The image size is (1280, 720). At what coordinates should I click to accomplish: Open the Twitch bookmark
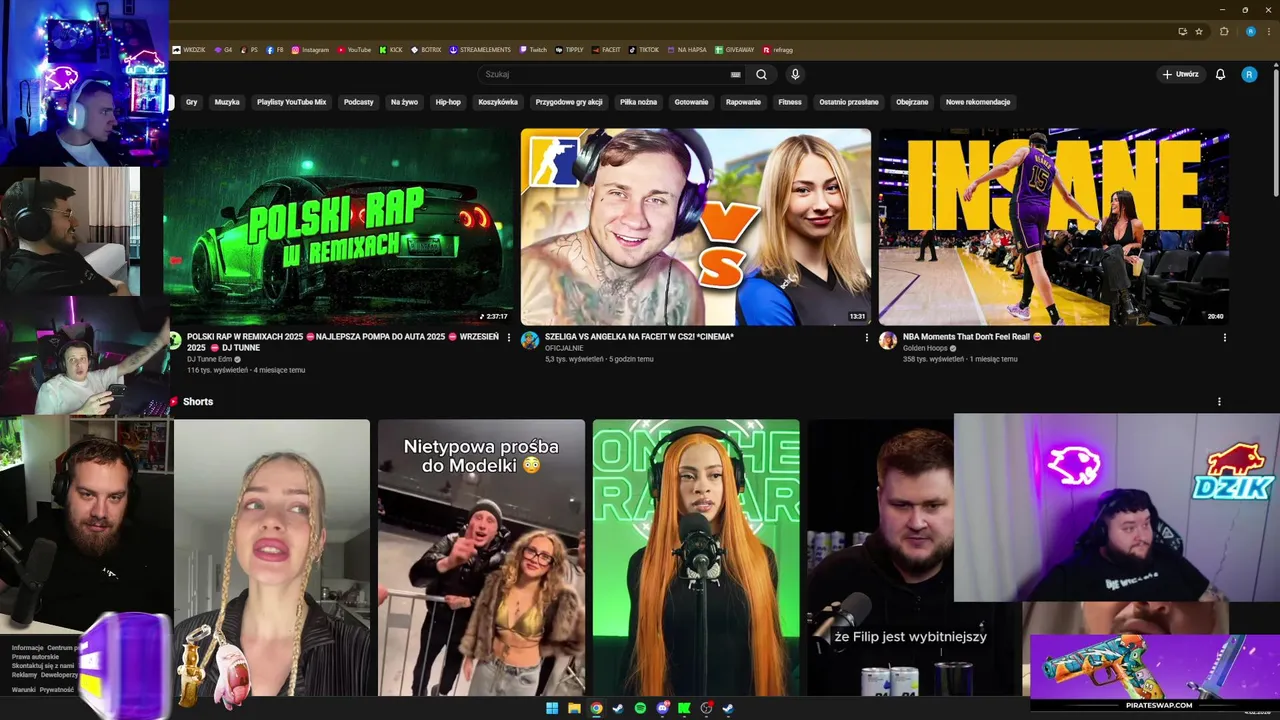point(533,49)
